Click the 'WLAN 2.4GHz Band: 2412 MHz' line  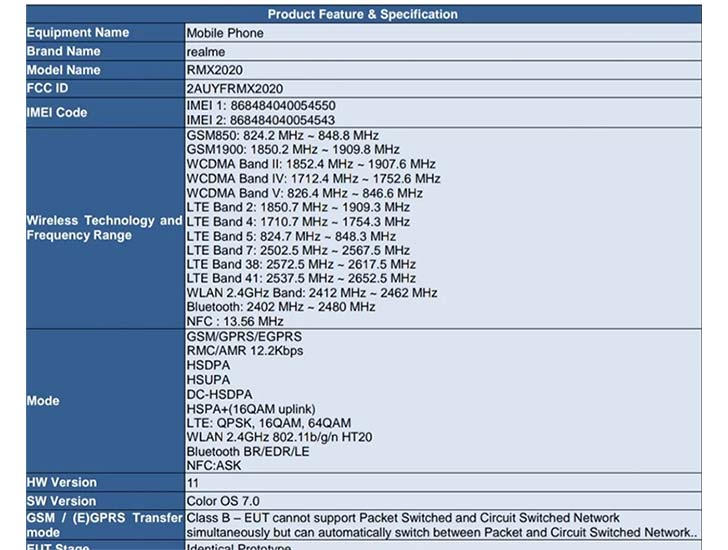pyautogui.click(x=312, y=292)
